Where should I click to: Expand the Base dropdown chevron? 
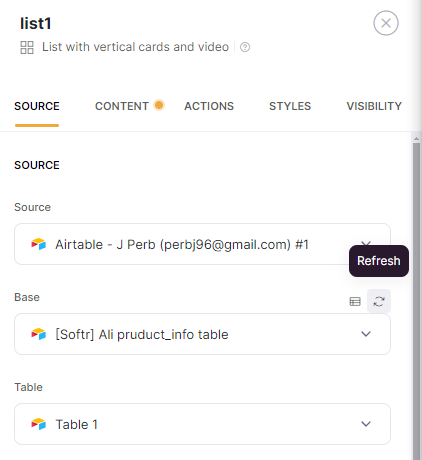(366, 334)
